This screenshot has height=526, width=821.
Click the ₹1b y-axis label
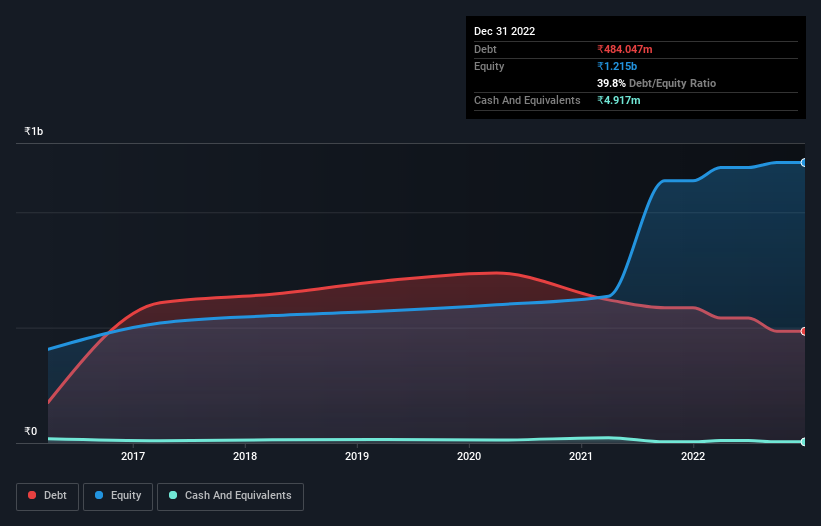[34, 131]
